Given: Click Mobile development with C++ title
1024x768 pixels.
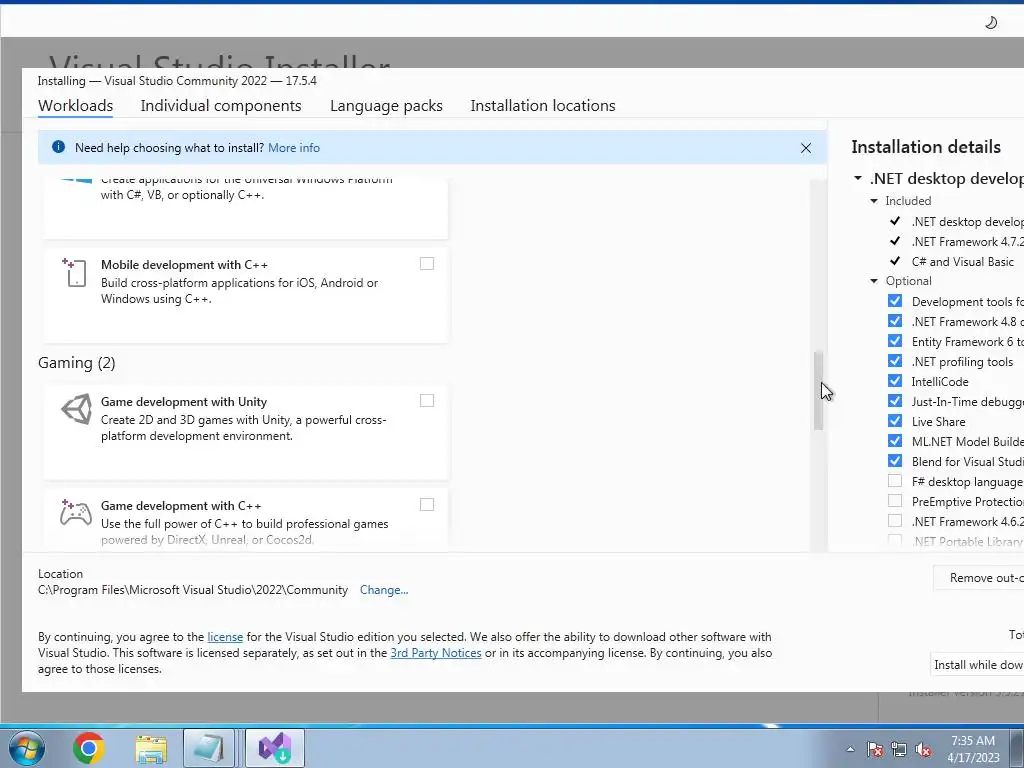Looking at the screenshot, I should (x=184, y=264).
